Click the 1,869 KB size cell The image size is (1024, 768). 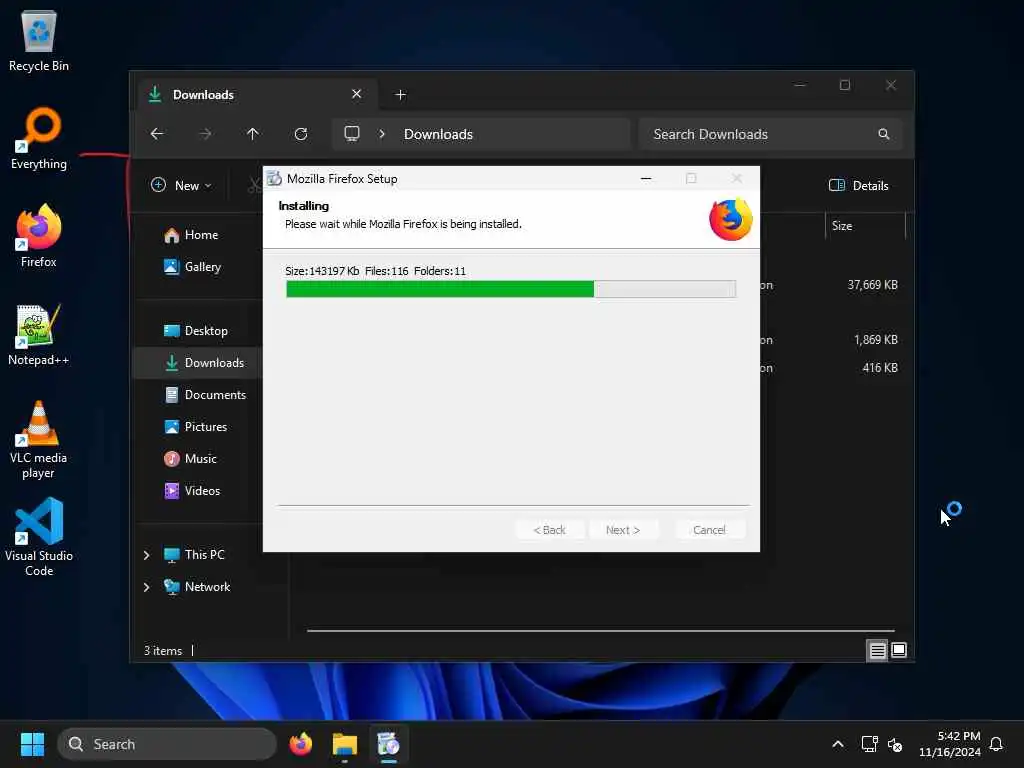click(x=876, y=340)
